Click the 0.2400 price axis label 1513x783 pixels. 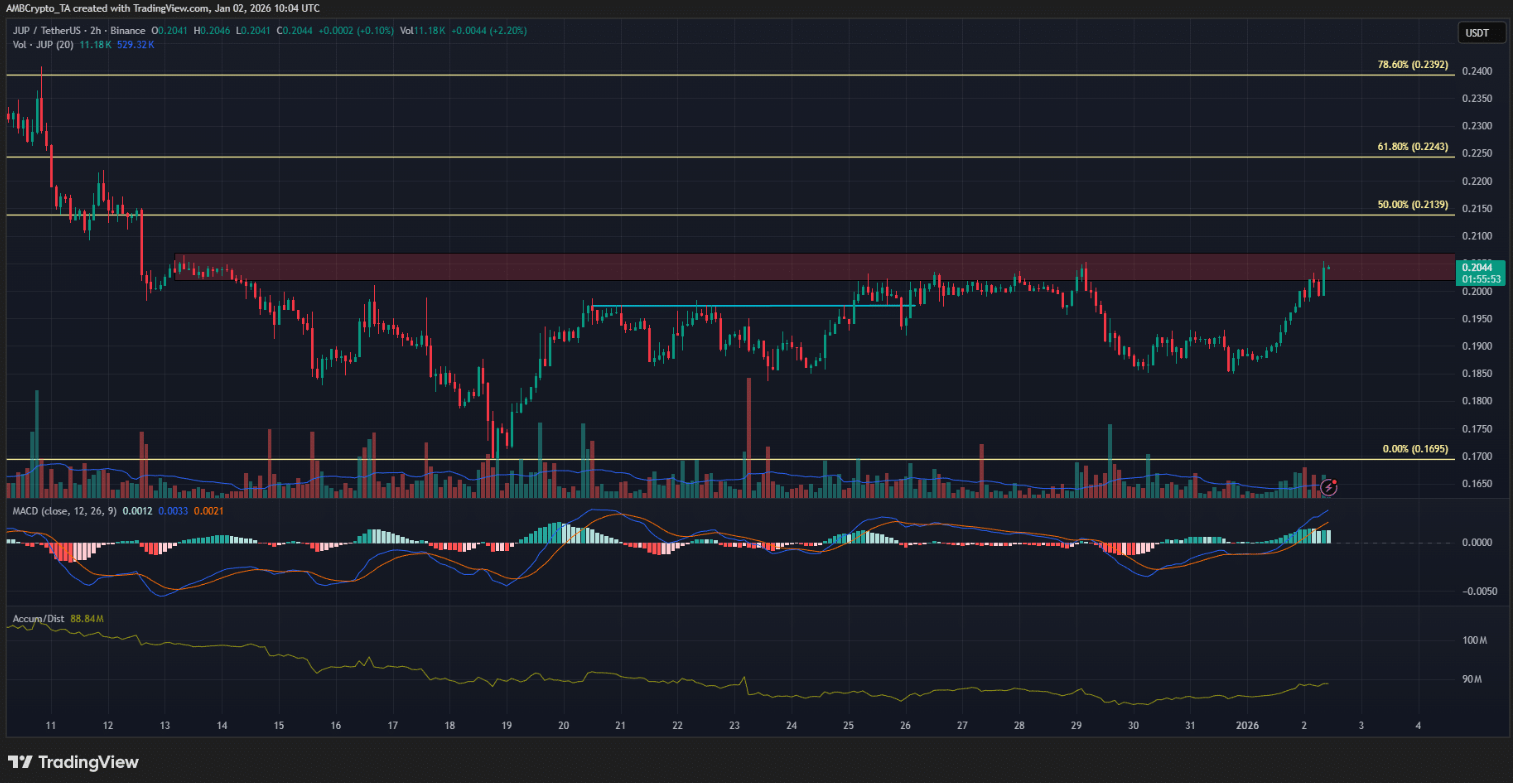coord(1476,71)
